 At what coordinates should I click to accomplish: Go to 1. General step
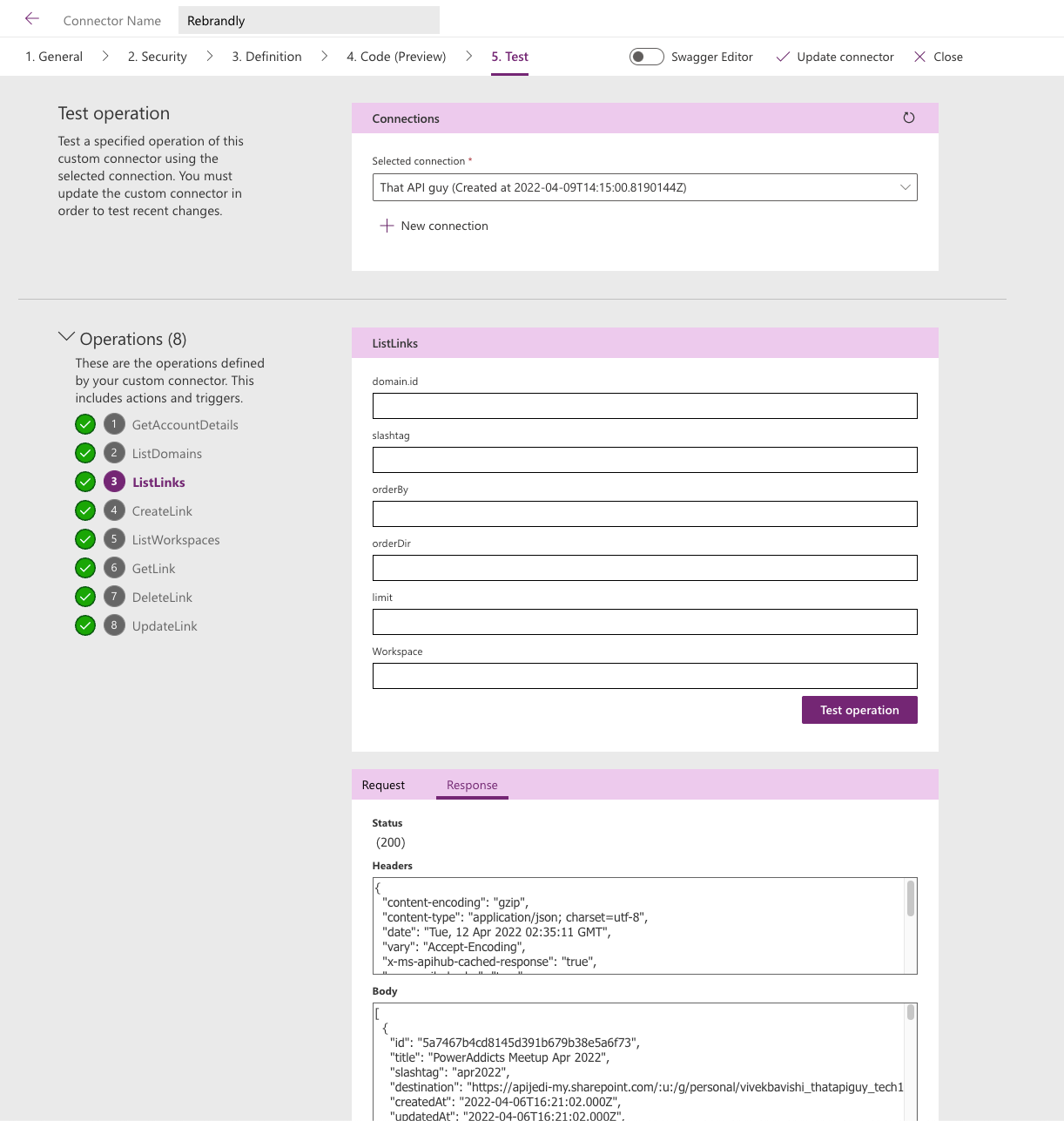[x=54, y=57]
